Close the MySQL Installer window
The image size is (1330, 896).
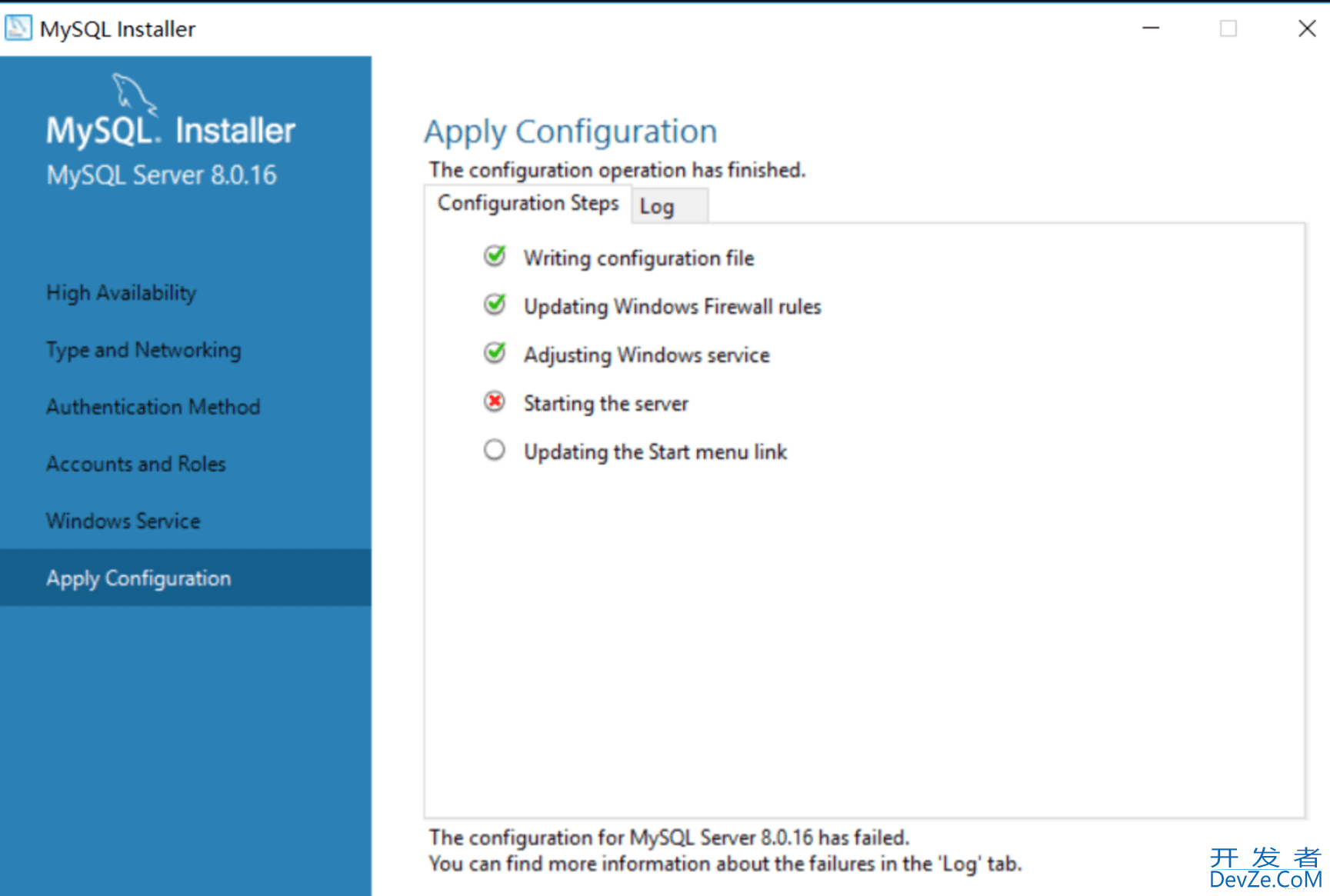(x=1306, y=28)
